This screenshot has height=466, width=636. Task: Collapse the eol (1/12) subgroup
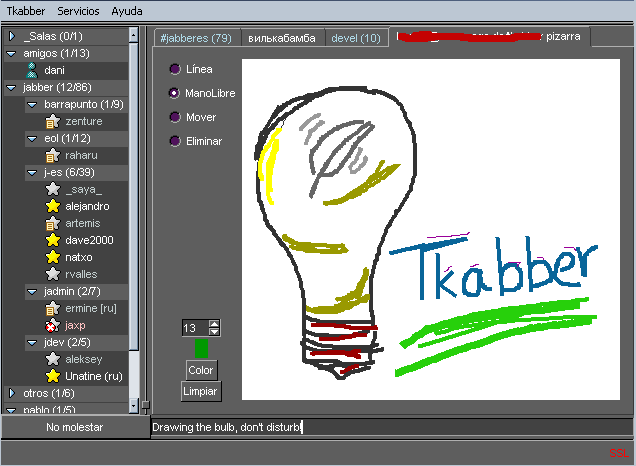32,139
